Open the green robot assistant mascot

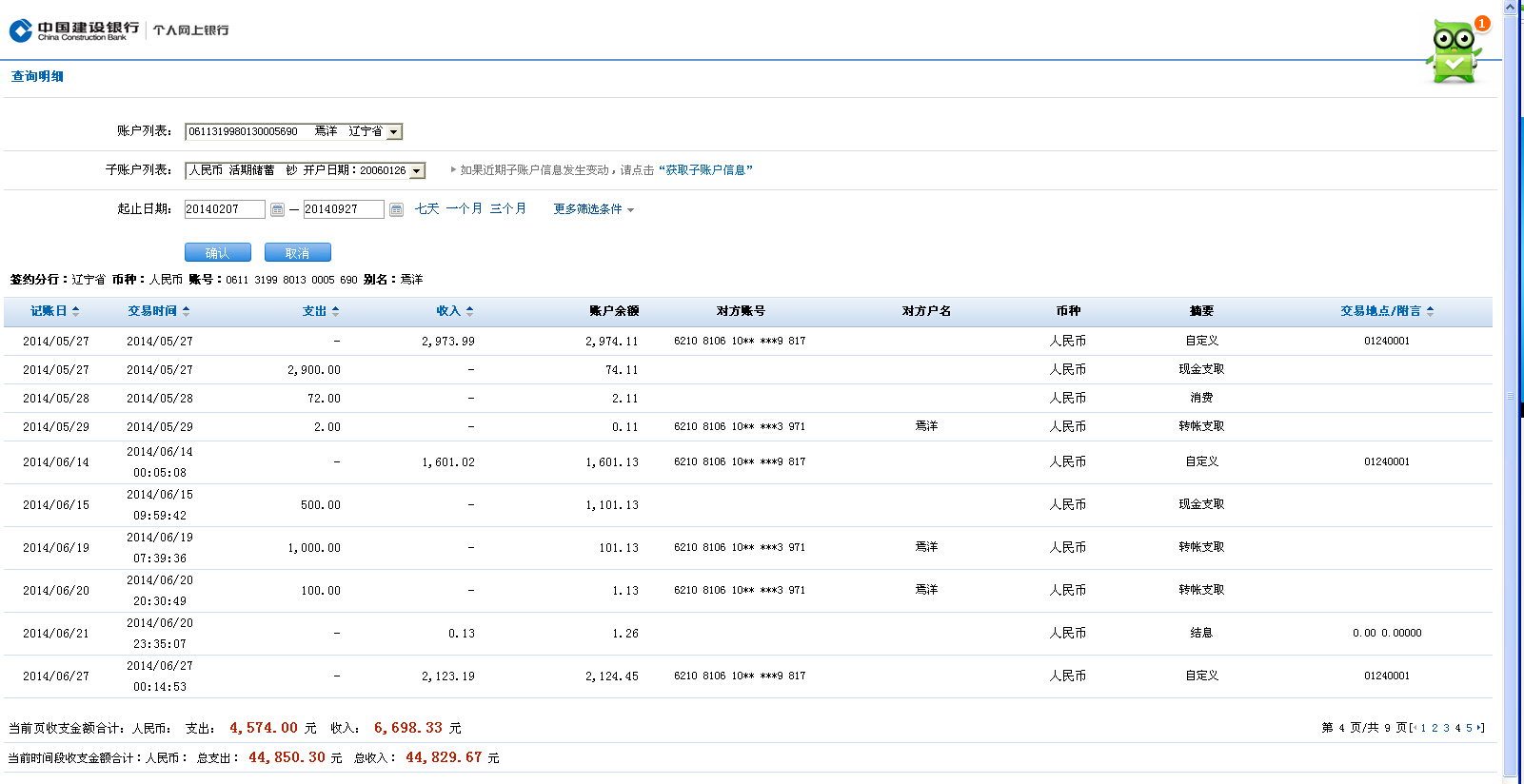[x=1454, y=51]
